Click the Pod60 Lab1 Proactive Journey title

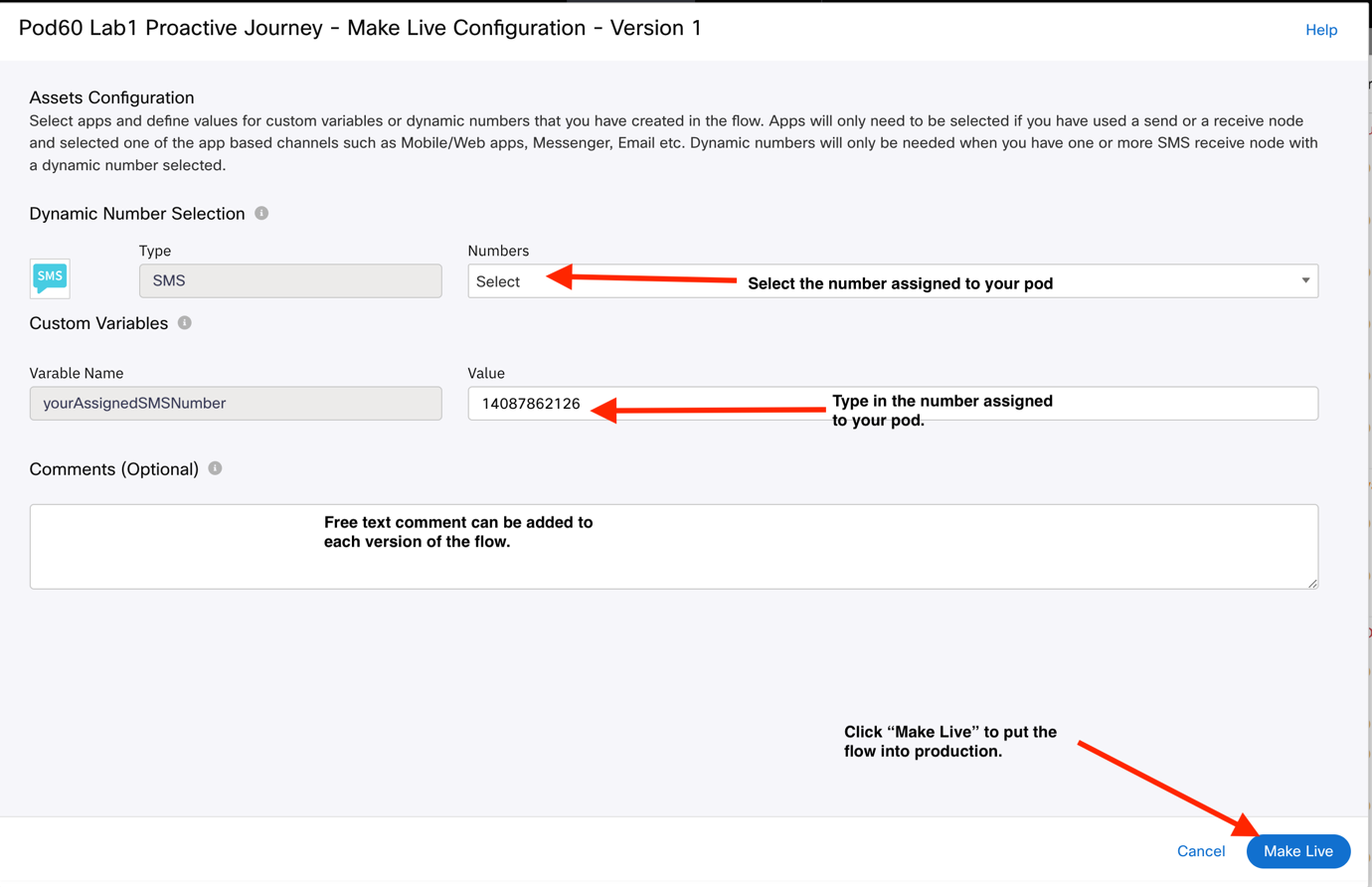coord(360,28)
